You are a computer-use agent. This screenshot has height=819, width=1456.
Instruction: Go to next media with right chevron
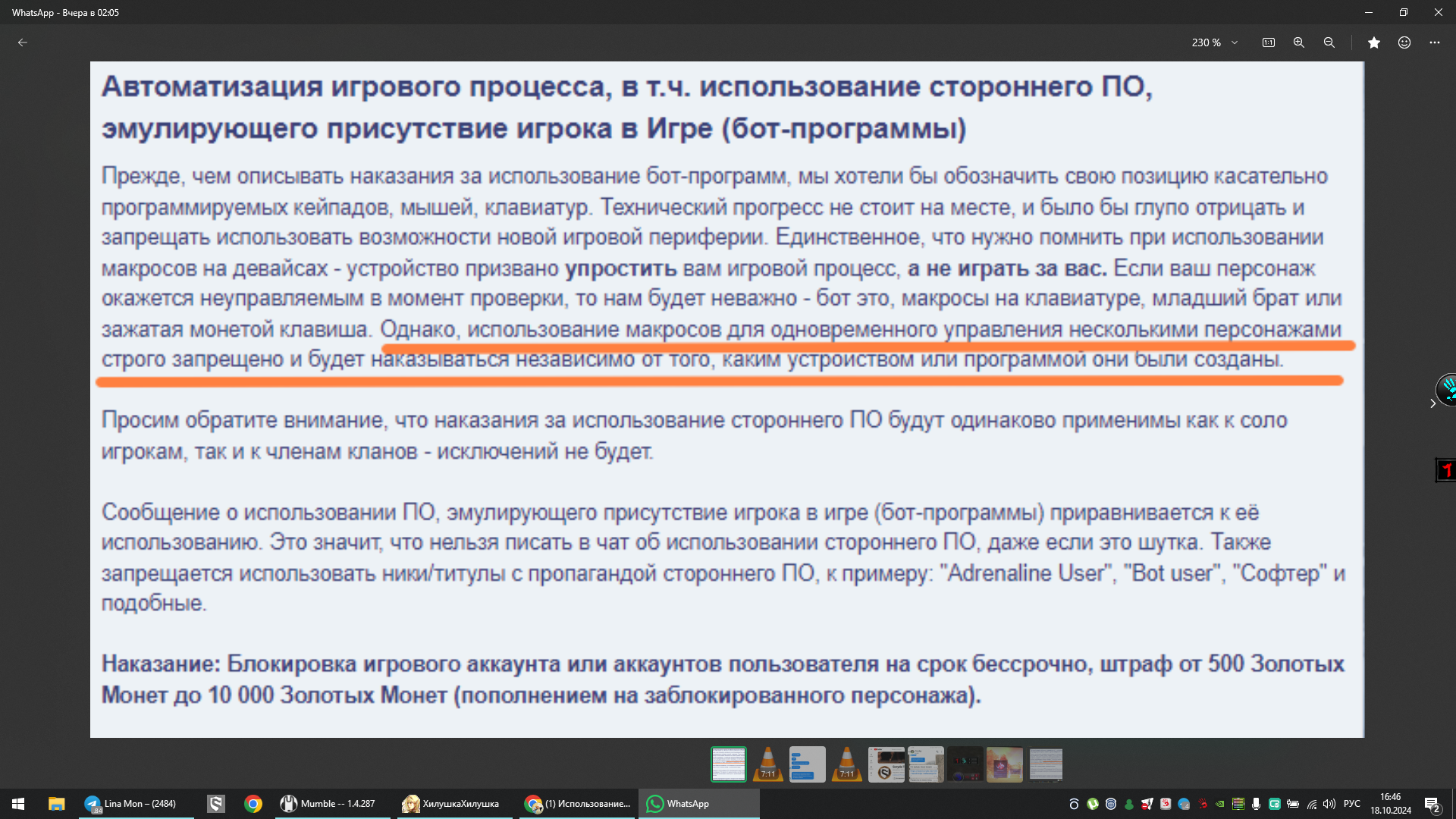[x=1432, y=403]
